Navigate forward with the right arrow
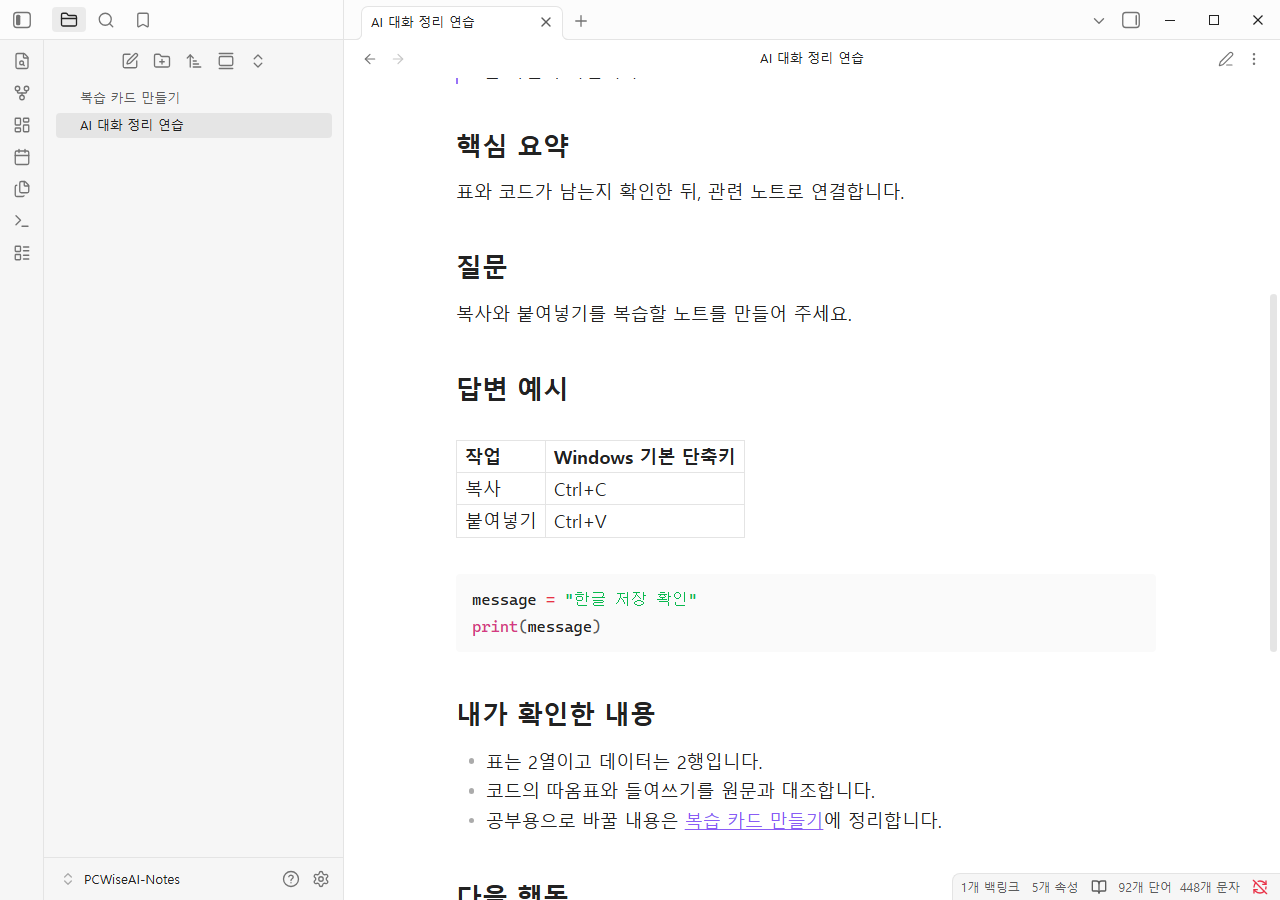The image size is (1280, 900). [399, 59]
